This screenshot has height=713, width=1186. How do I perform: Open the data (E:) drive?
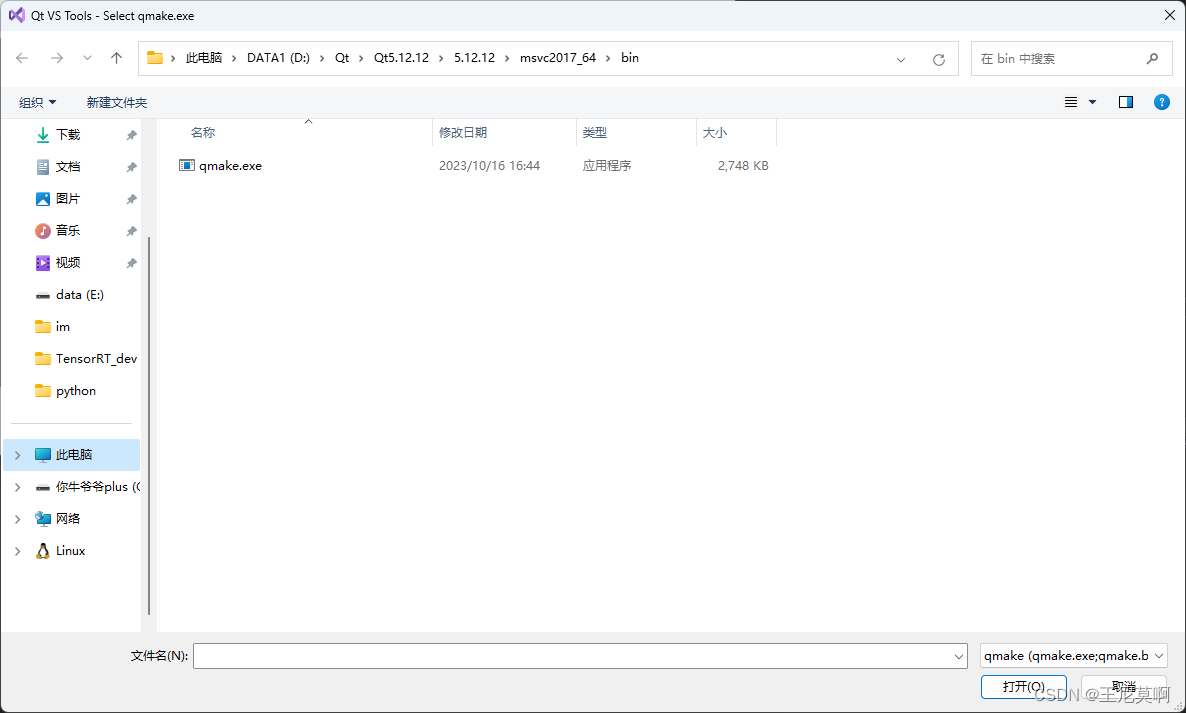[79, 294]
